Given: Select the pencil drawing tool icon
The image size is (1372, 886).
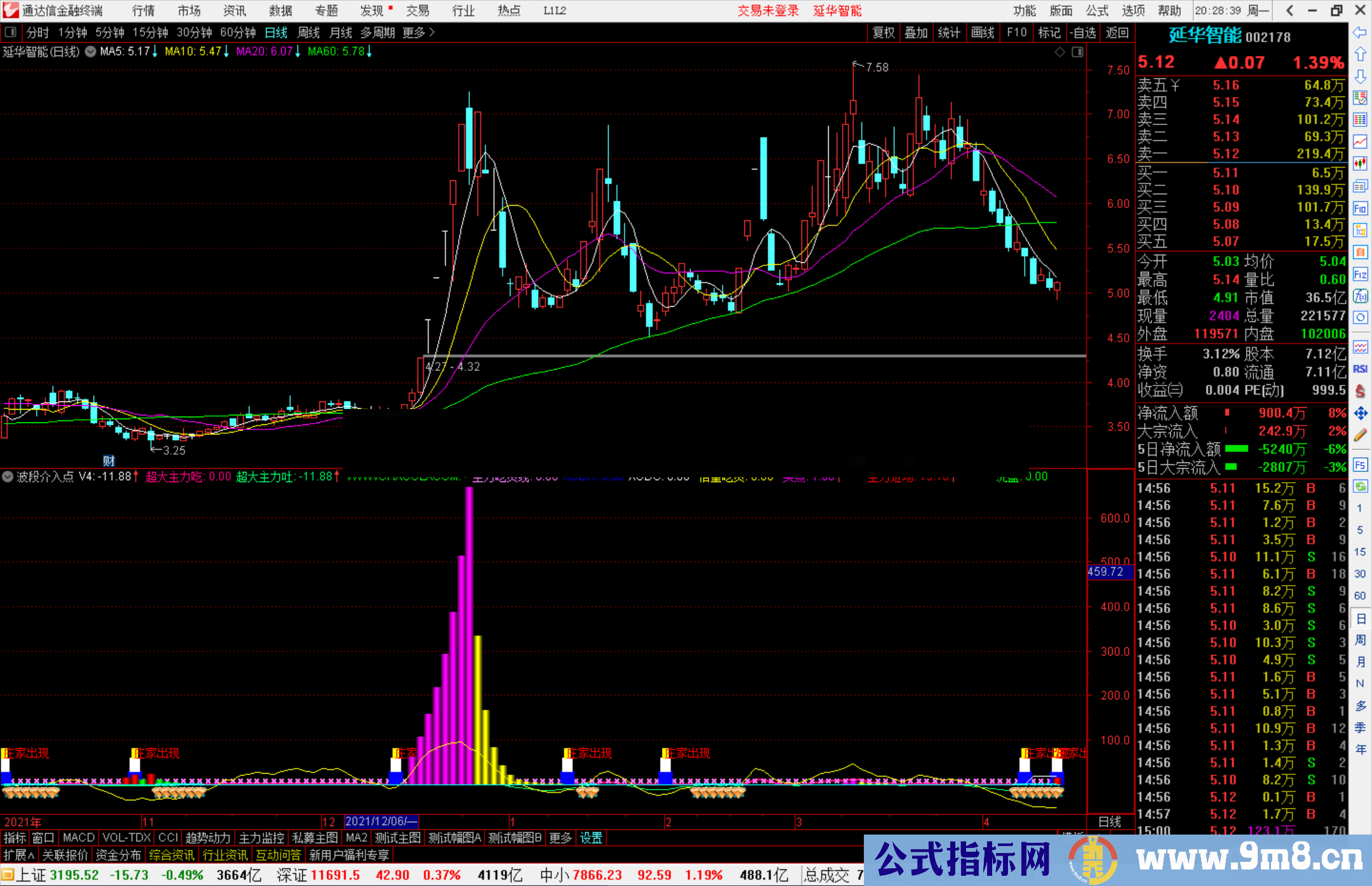Looking at the screenshot, I should coord(1360,436).
